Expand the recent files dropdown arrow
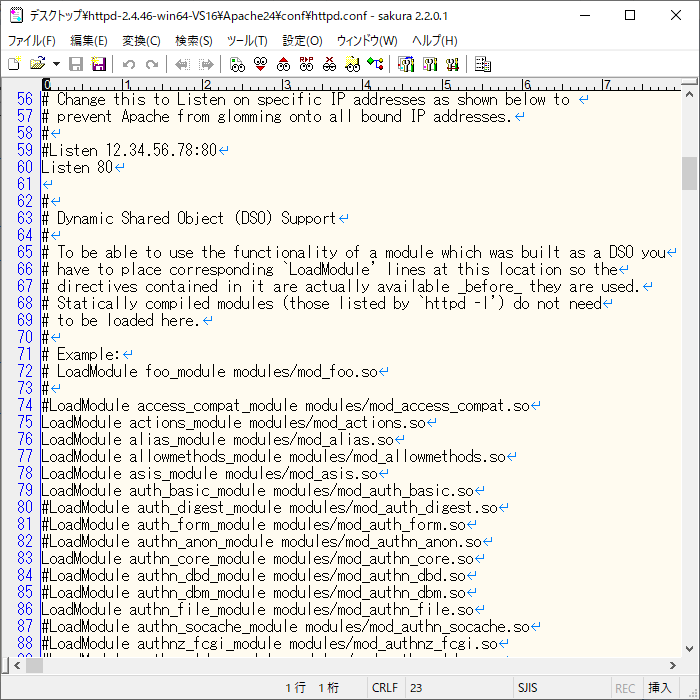 pyautogui.click(x=56, y=64)
